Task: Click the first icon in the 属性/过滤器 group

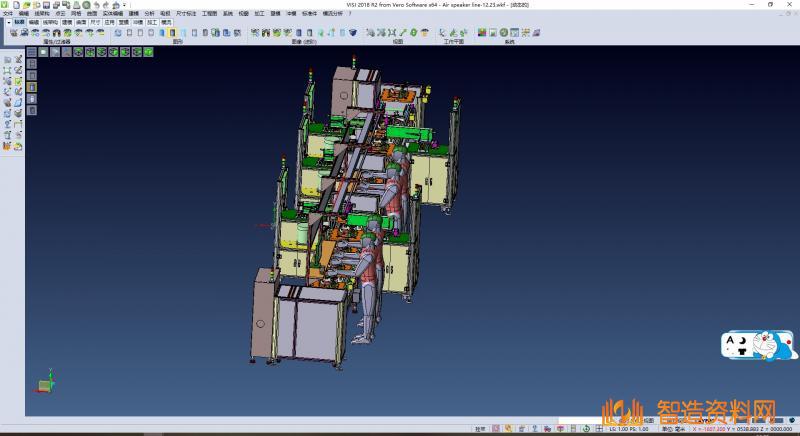Action: pyautogui.click(x=13, y=33)
